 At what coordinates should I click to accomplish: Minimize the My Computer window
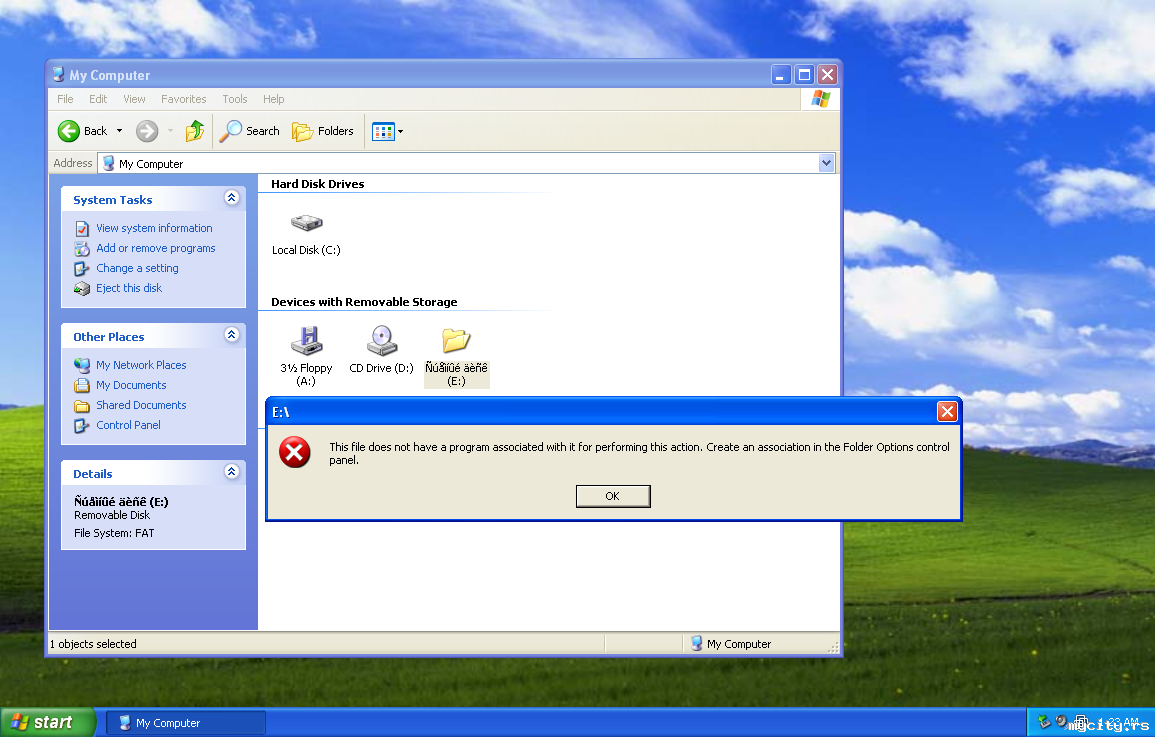point(781,74)
